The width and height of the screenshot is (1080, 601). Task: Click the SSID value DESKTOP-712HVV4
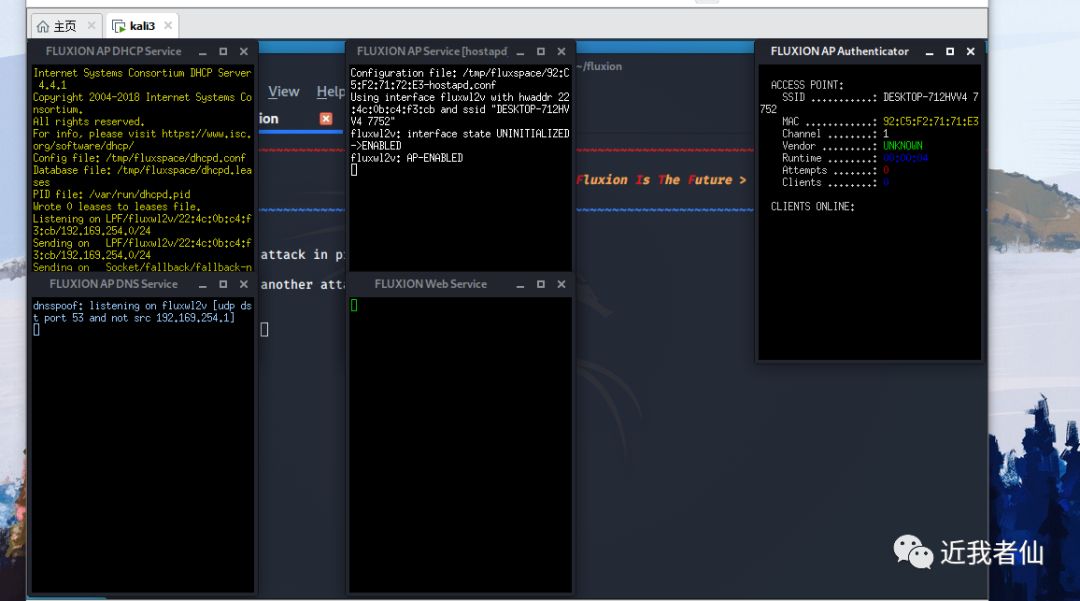(x=925, y=98)
